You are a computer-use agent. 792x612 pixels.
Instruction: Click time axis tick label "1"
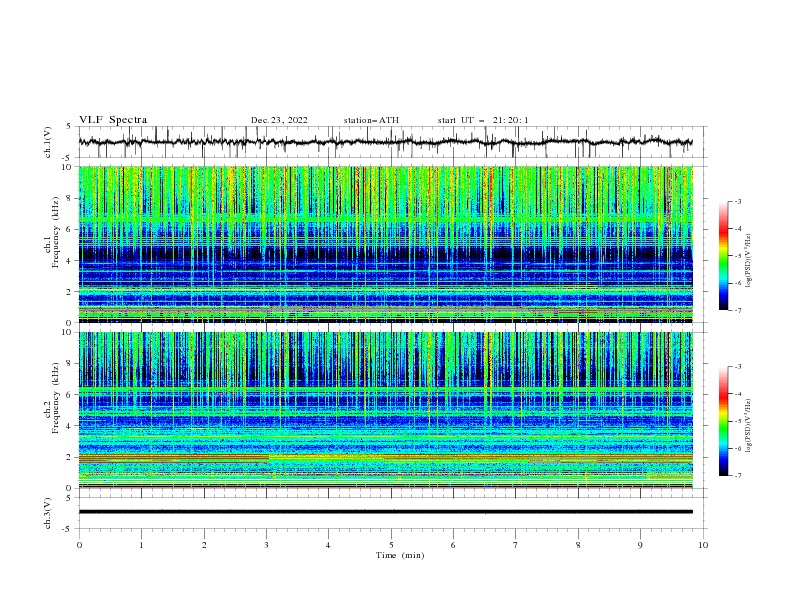141,545
